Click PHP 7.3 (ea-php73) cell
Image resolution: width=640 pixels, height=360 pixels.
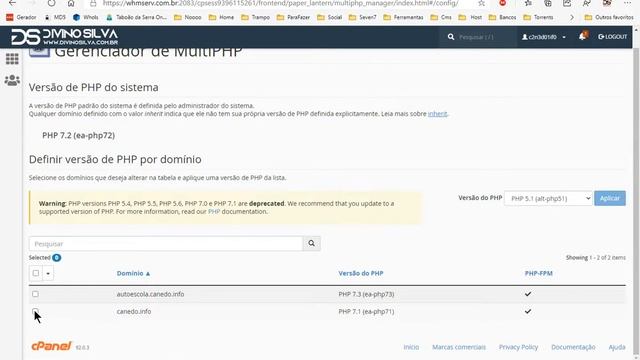[x=366, y=294]
